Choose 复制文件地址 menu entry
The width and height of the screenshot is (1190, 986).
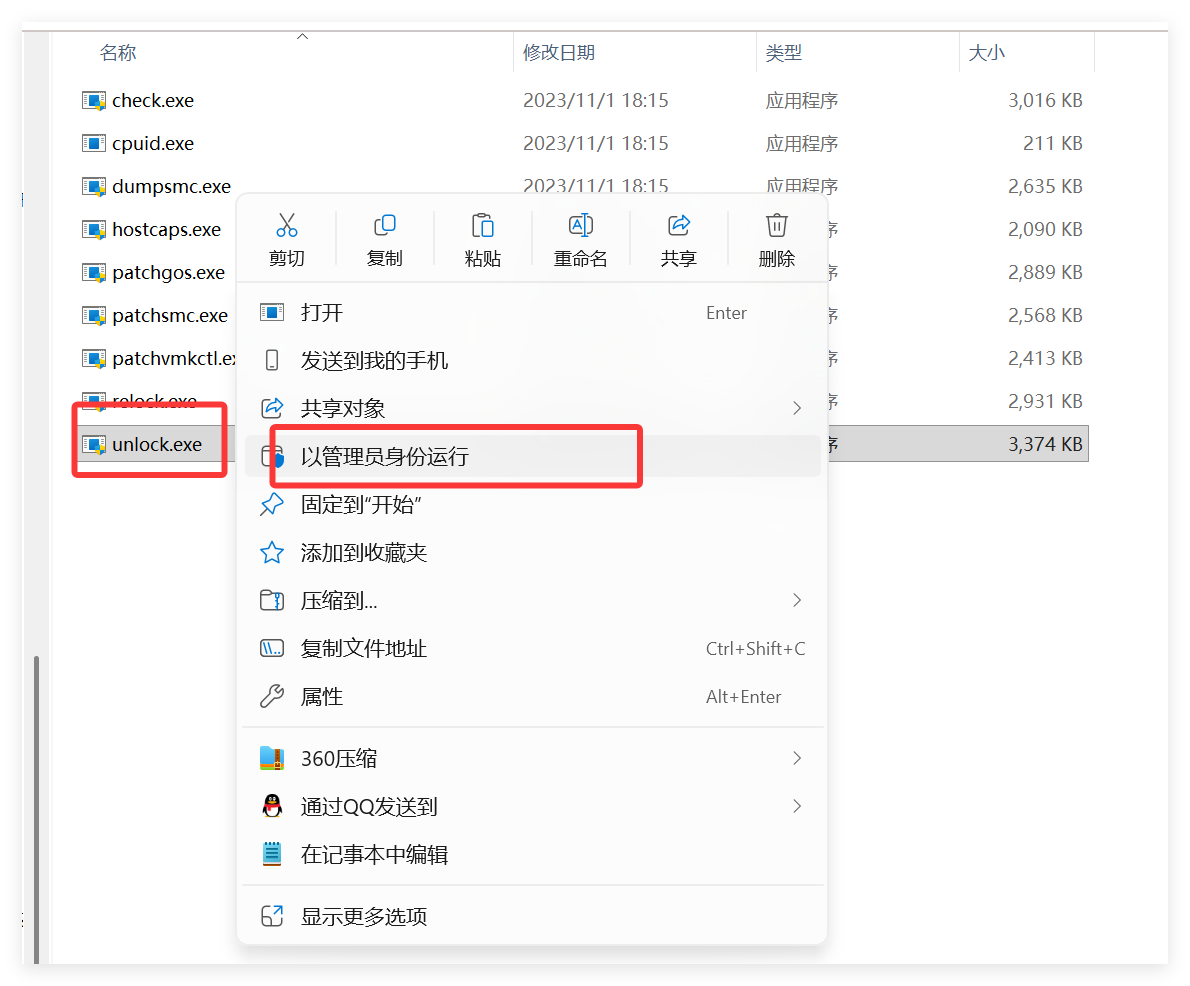tap(532, 648)
